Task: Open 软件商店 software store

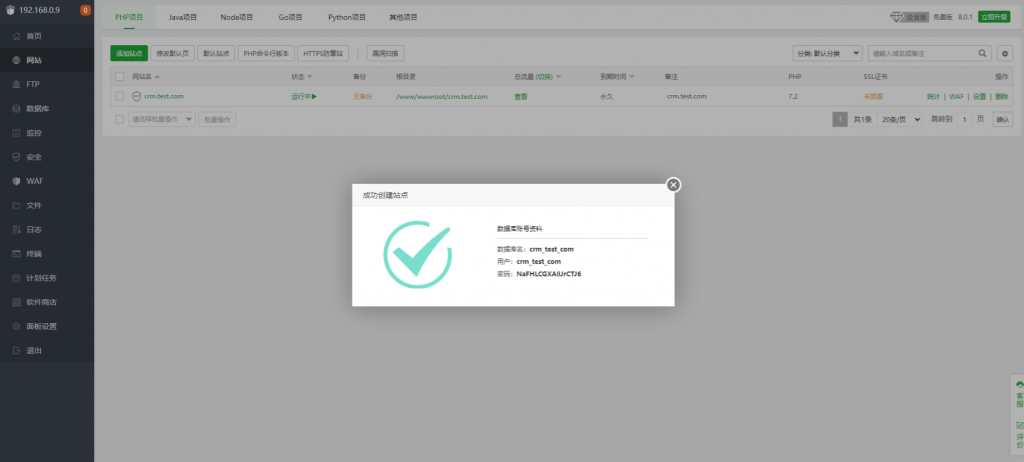Action: [41, 302]
